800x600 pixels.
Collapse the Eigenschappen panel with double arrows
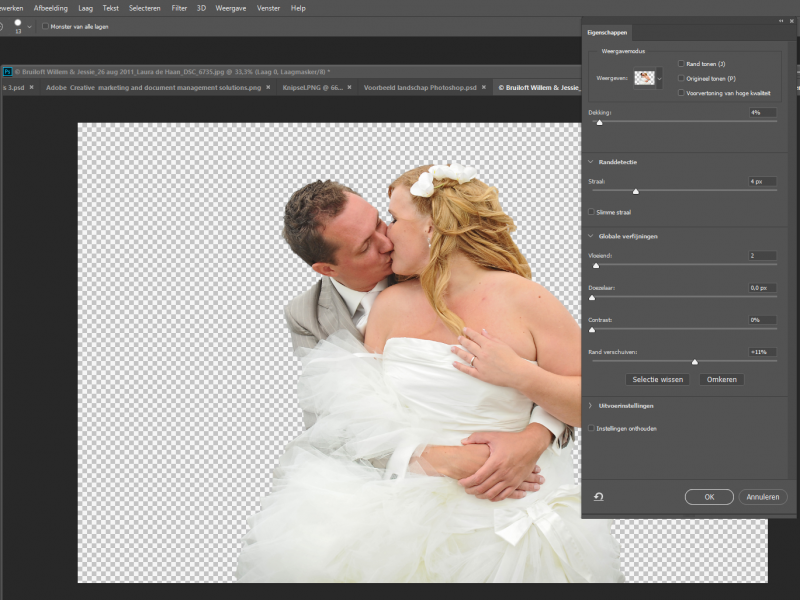coord(780,20)
